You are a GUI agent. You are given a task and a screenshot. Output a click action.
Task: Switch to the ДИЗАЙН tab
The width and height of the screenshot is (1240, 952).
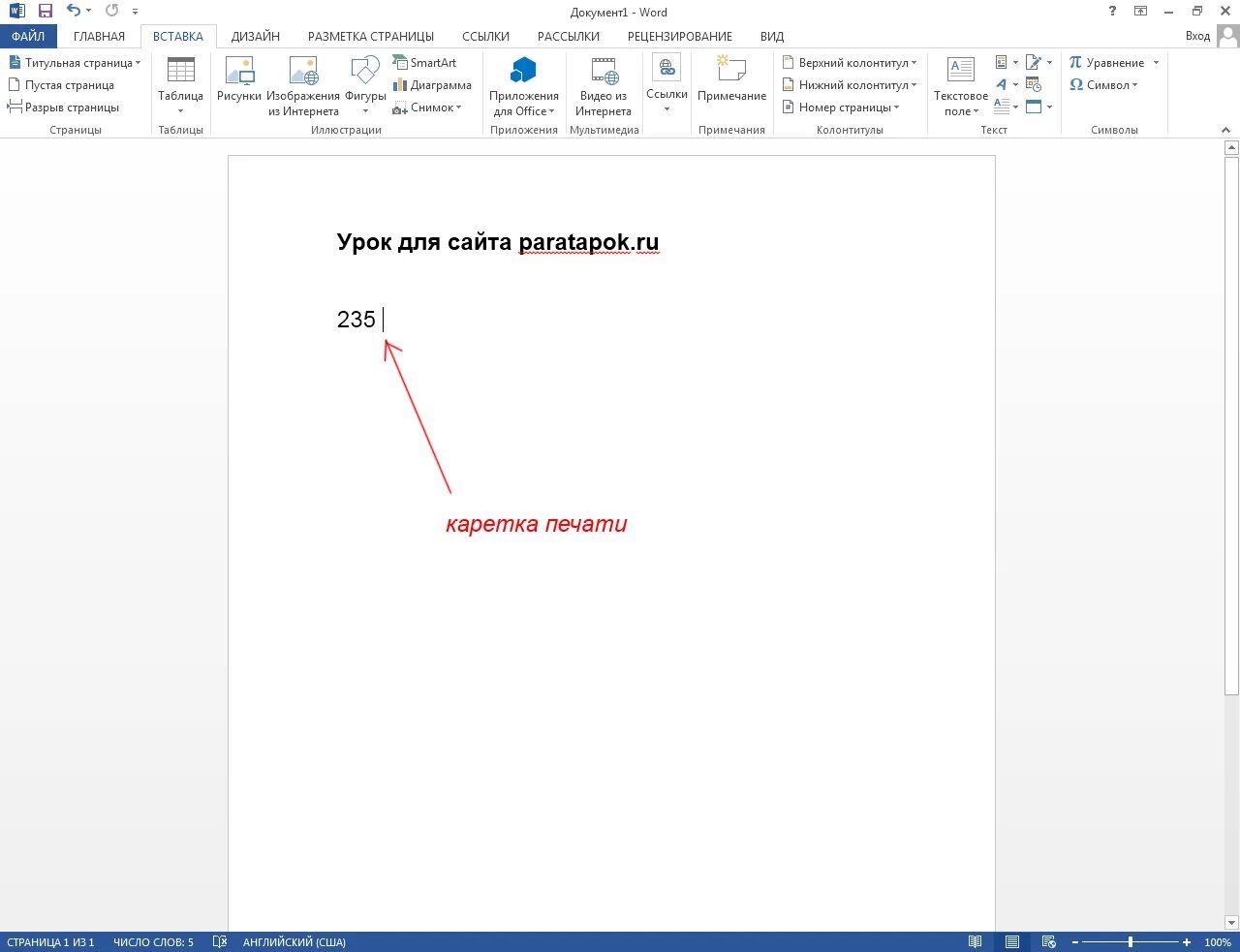[x=256, y=36]
